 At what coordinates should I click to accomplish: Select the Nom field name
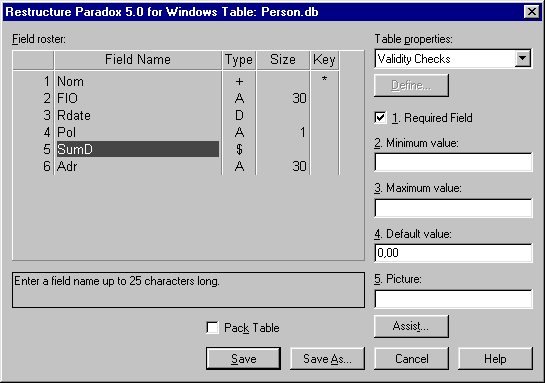[138, 81]
